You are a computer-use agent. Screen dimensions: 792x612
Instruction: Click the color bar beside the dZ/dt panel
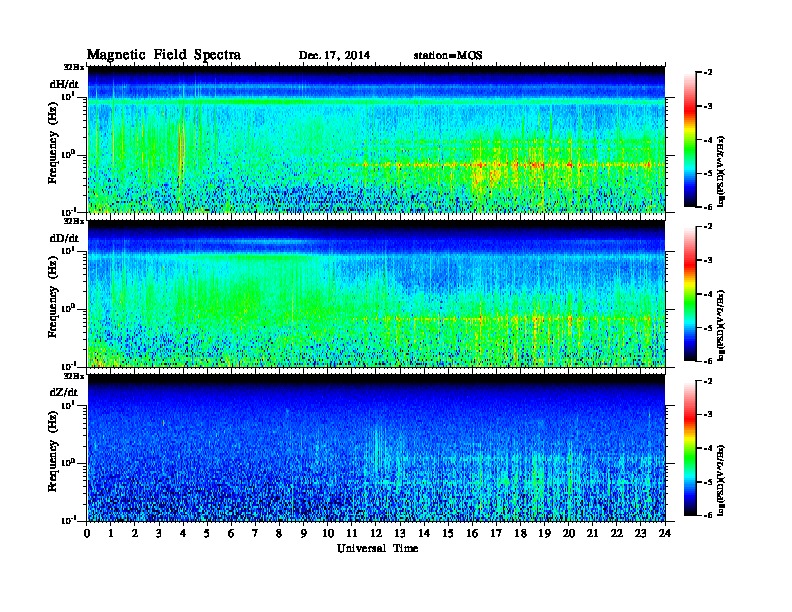tap(690, 448)
